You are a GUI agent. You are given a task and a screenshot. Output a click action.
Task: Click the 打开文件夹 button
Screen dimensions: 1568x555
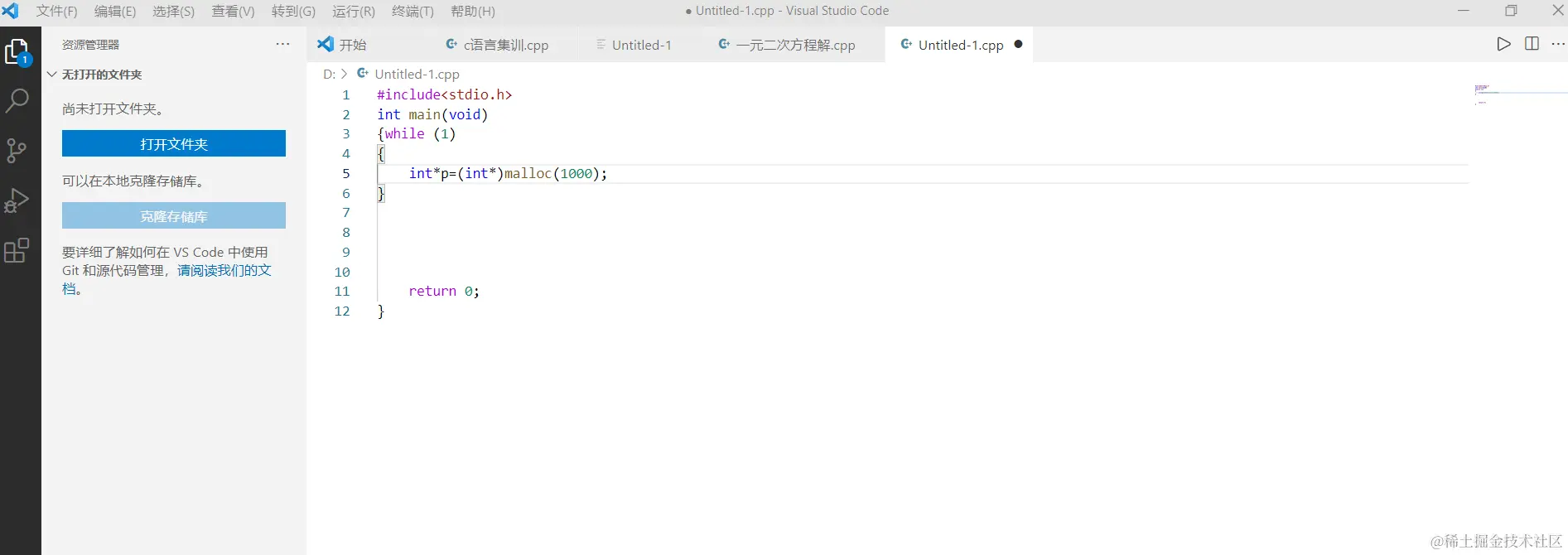tap(174, 143)
